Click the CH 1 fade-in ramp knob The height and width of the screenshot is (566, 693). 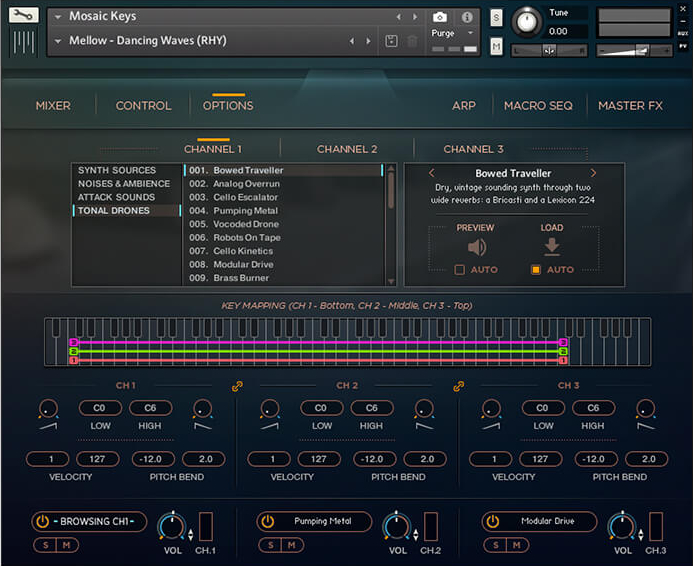tap(48, 409)
